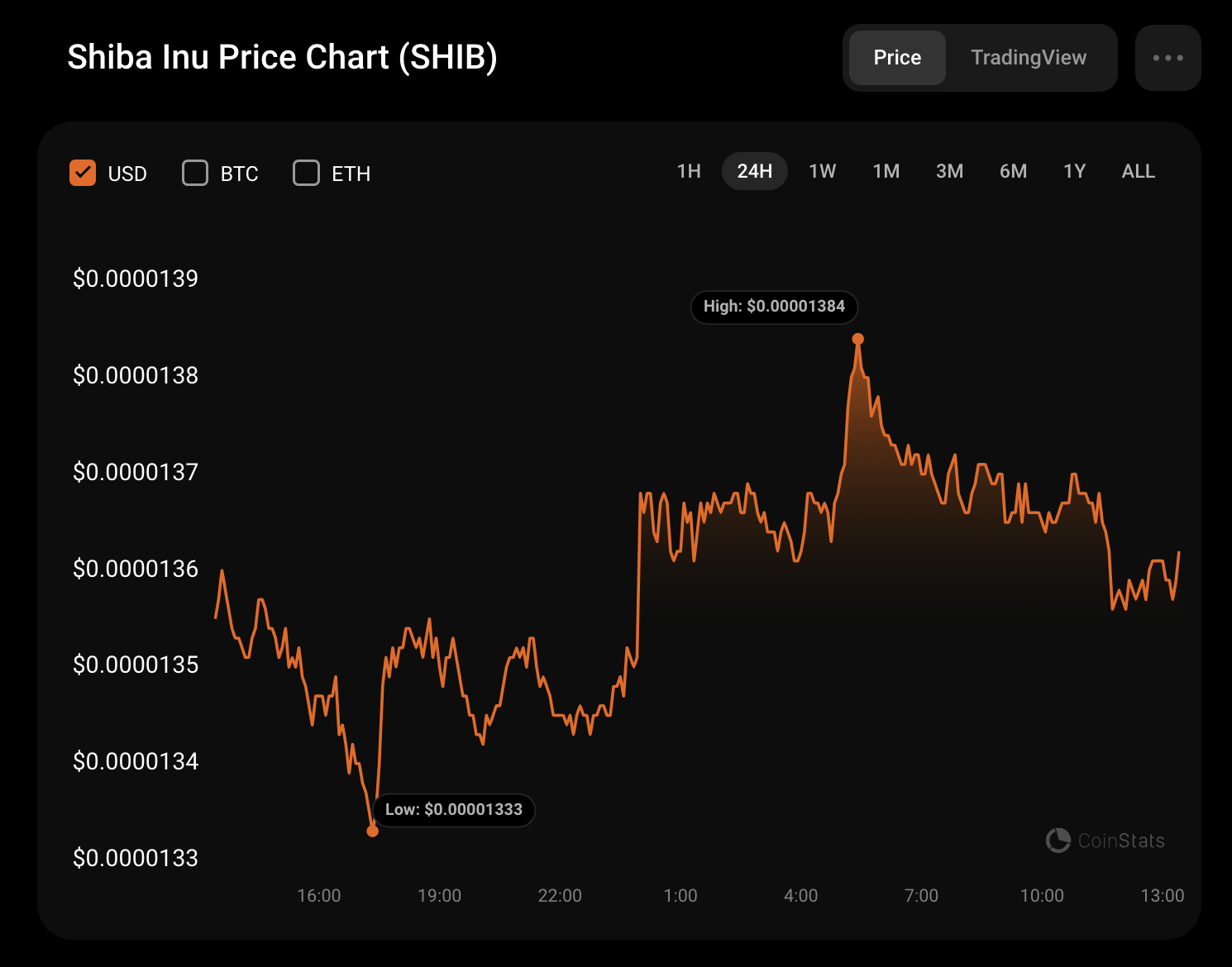Click the $0.0000139 axis label

pyautogui.click(x=136, y=279)
